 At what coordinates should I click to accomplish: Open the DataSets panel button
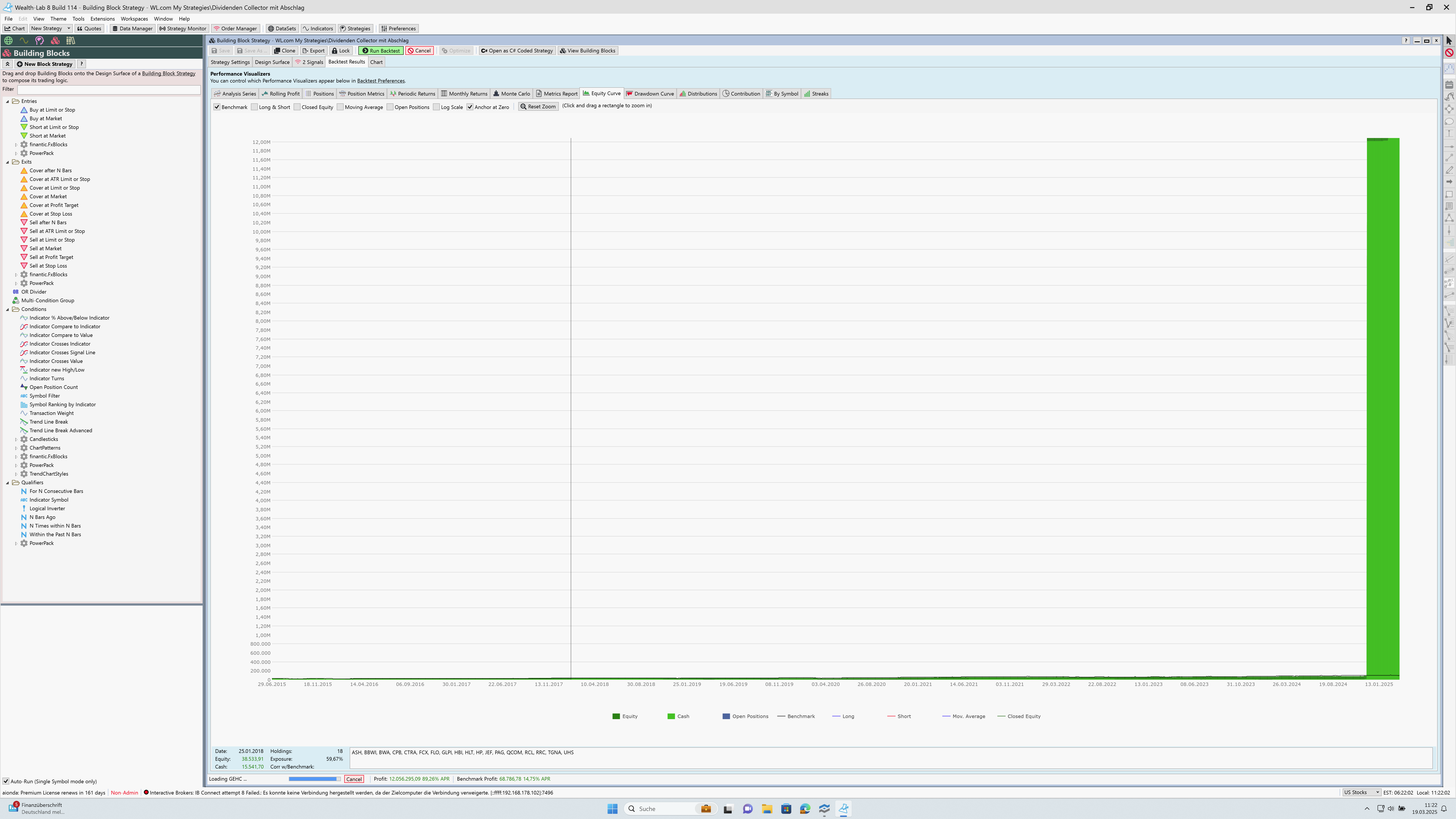click(282, 28)
